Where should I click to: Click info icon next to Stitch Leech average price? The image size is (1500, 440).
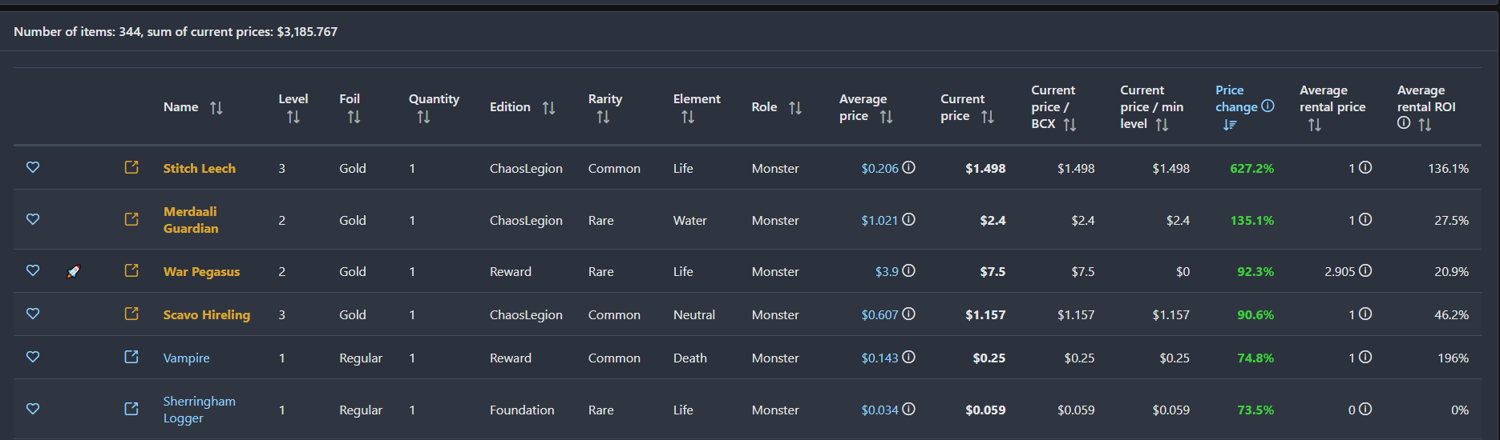pos(909,168)
